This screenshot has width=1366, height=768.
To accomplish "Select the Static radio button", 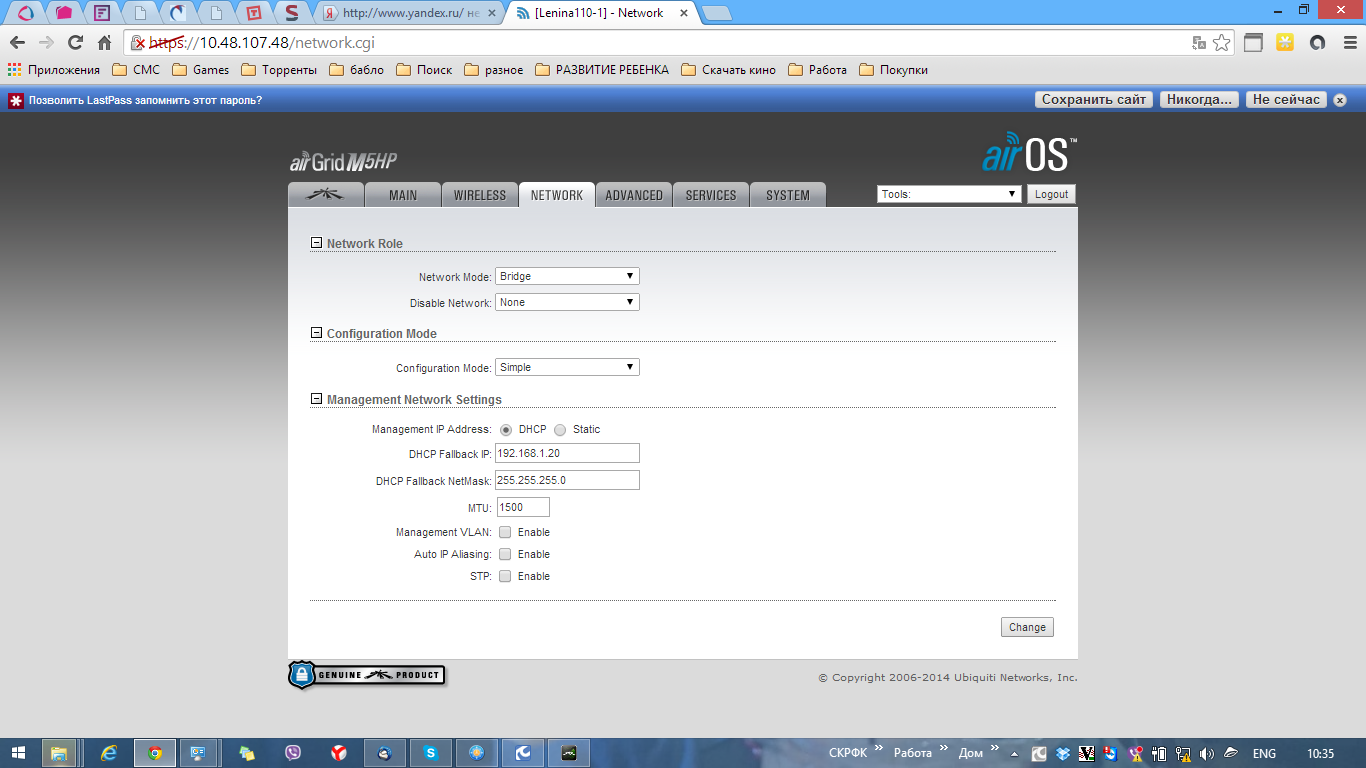I will 560,430.
